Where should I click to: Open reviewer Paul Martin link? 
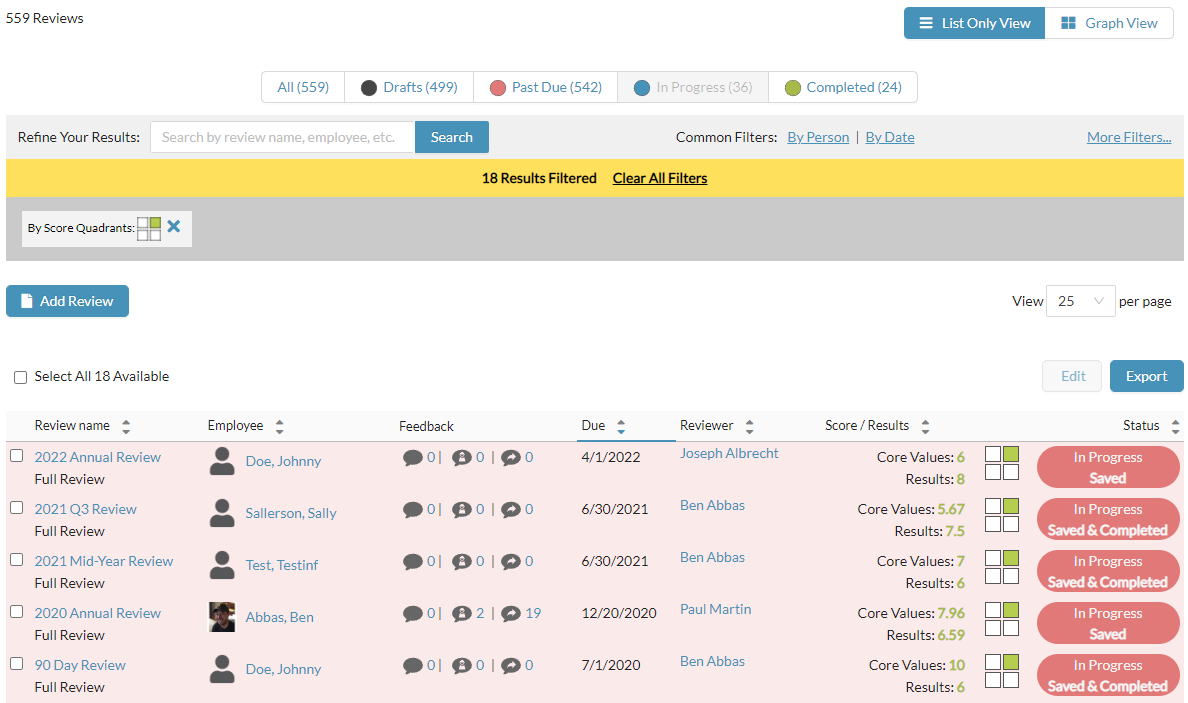tap(715, 609)
